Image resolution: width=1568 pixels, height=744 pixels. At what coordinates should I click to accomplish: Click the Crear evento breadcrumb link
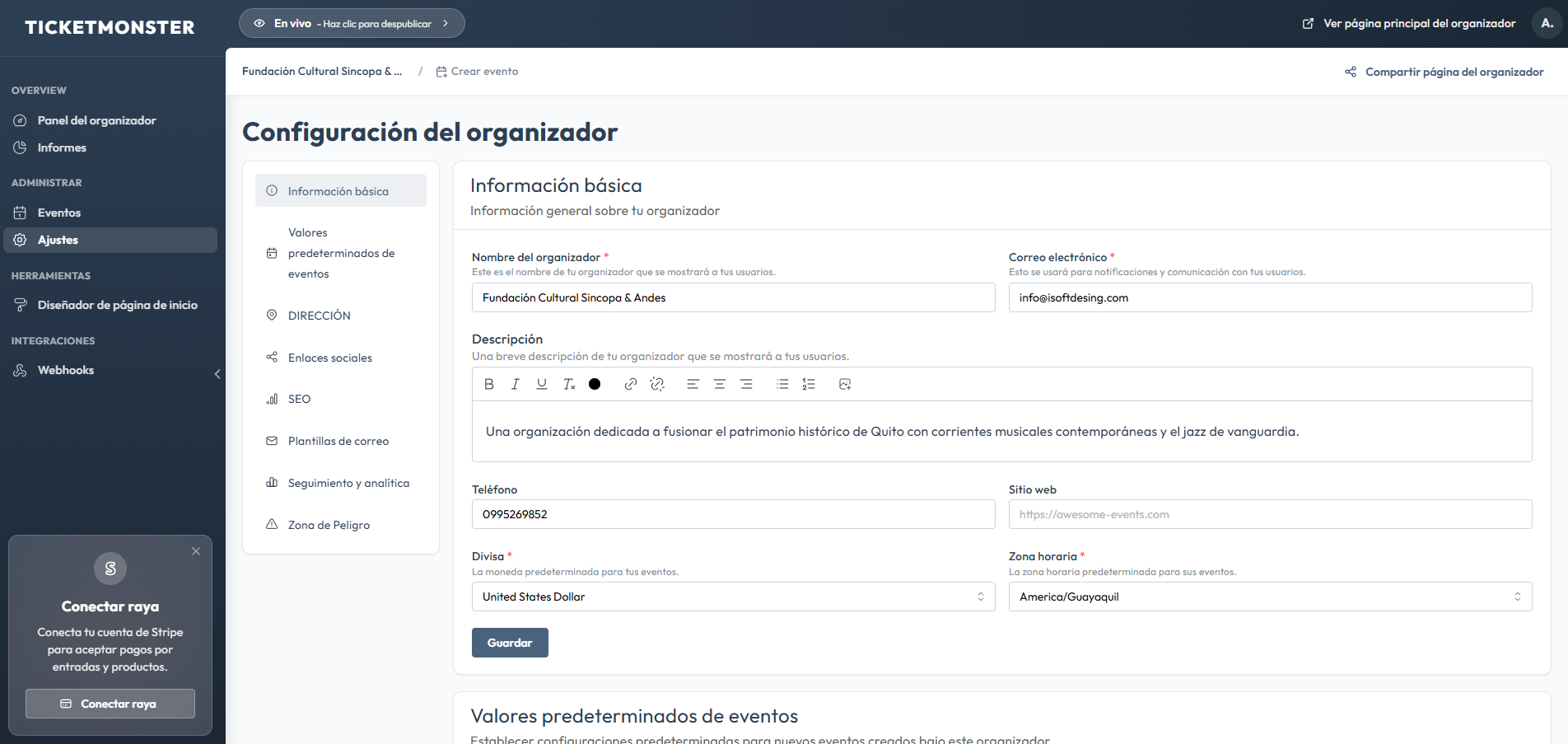point(477,71)
